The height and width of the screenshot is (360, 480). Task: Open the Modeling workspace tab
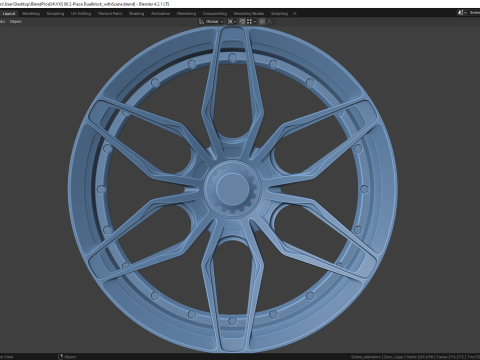(x=31, y=14)
